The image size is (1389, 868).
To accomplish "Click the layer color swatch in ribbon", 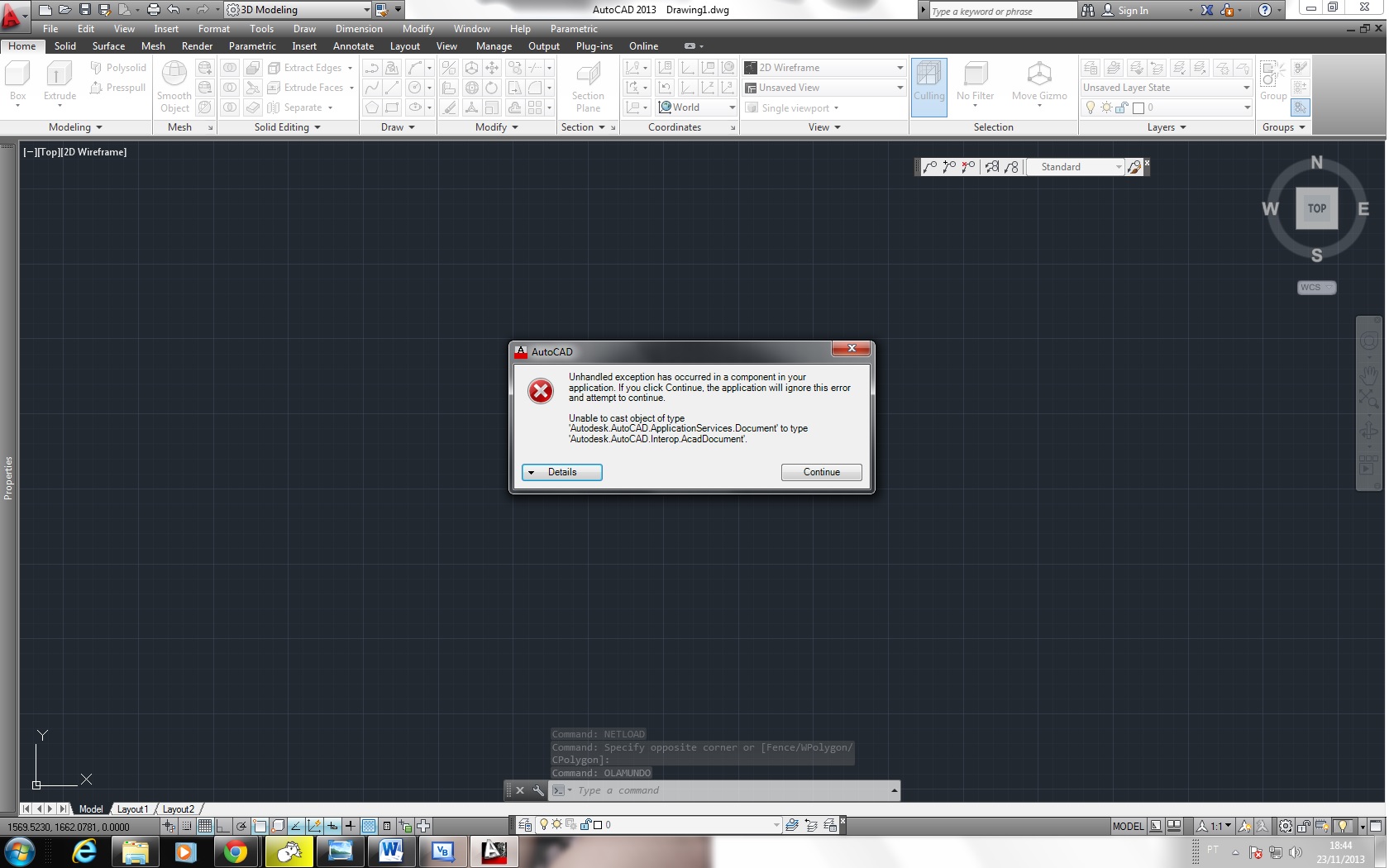I will [1138, 107].
